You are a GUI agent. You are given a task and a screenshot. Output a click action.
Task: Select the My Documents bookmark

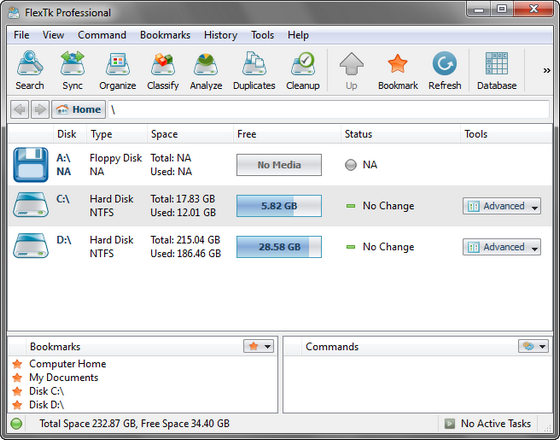[64, 378]
